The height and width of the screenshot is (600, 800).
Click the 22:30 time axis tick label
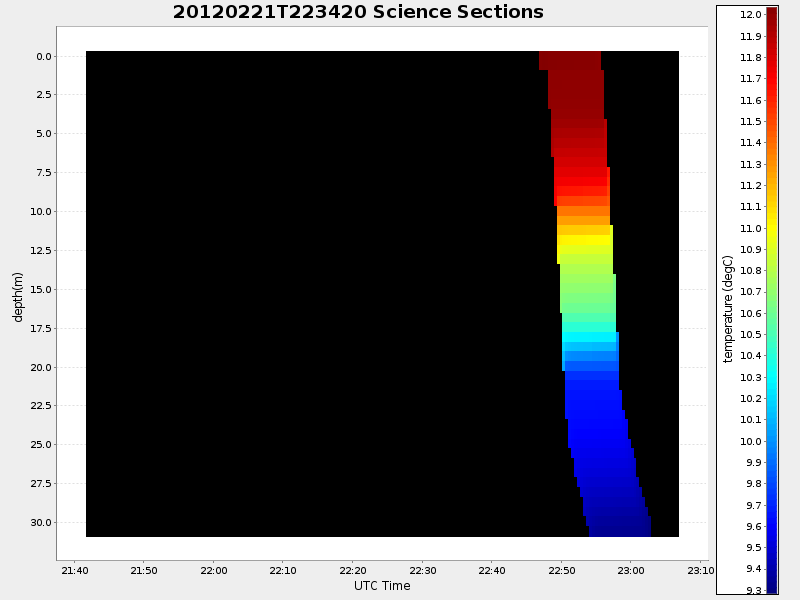[x=422, y=570]
